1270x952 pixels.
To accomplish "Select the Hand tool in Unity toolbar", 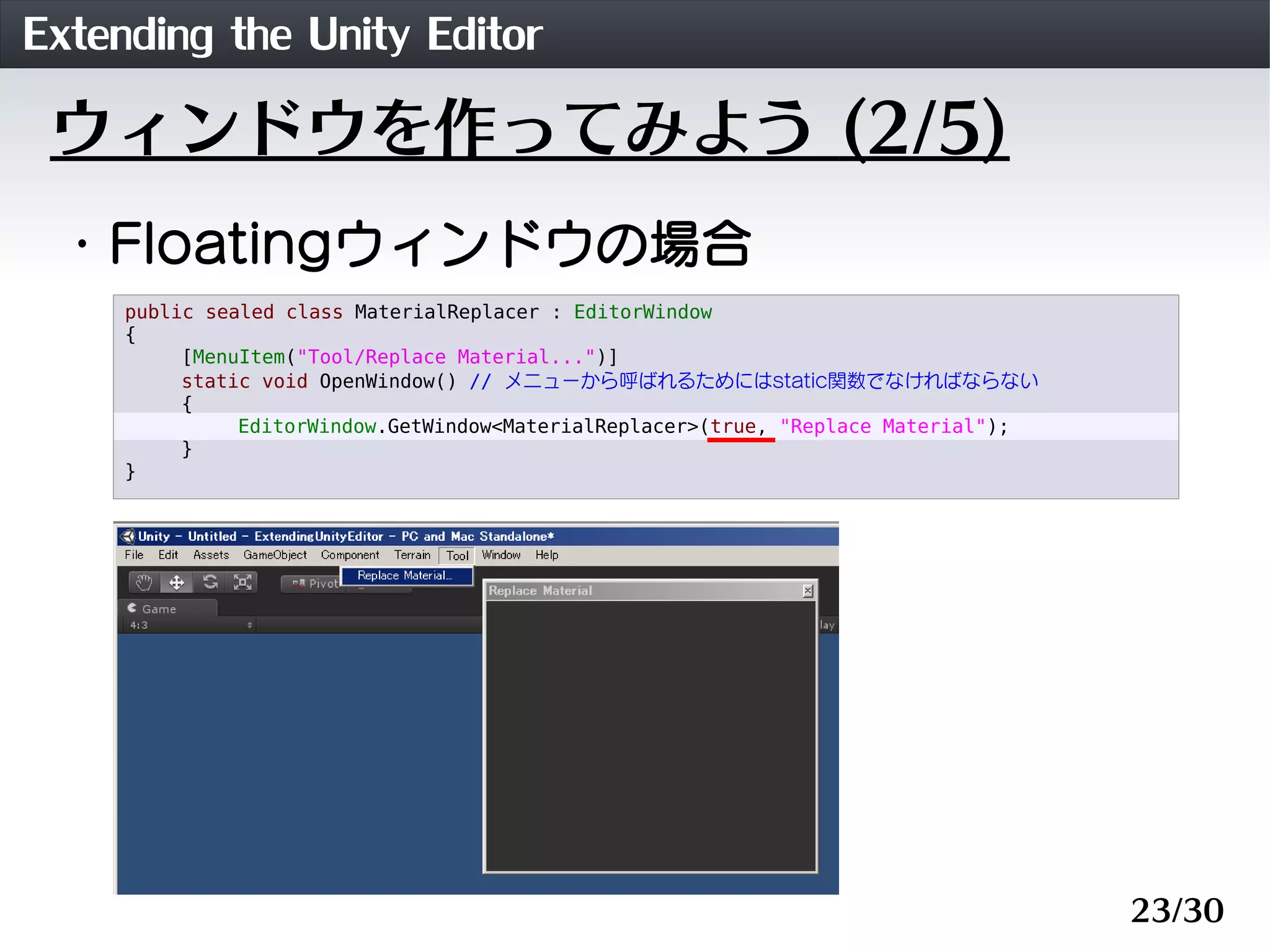I will (x=144, y=582).
